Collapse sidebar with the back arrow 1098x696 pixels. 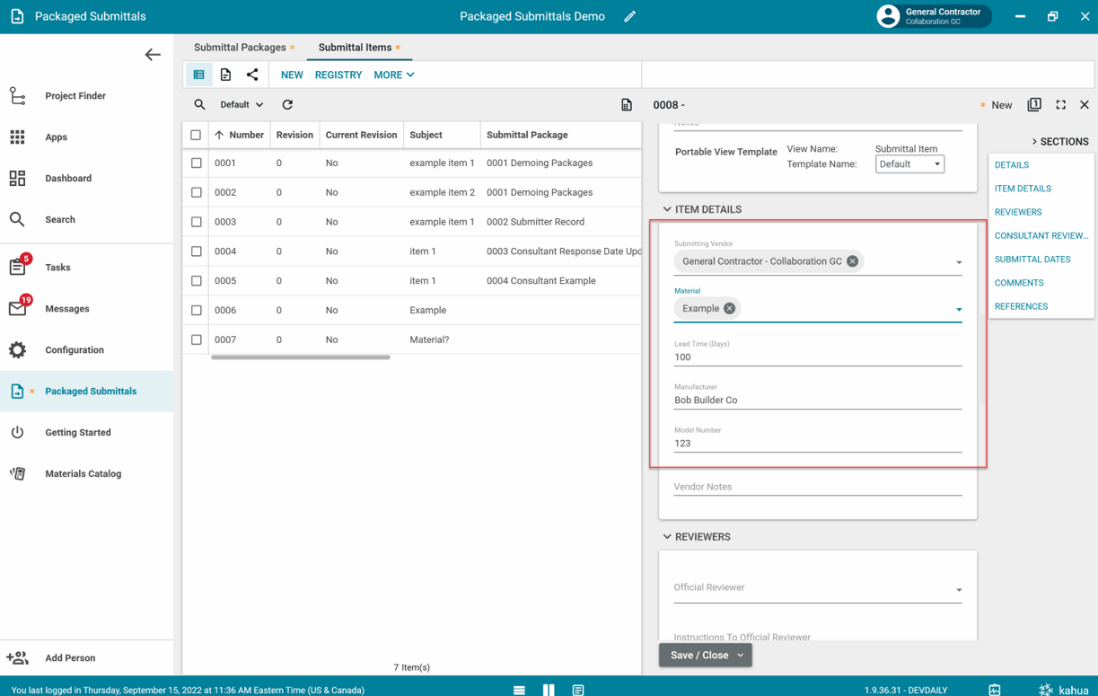click(x=152, y=55)
